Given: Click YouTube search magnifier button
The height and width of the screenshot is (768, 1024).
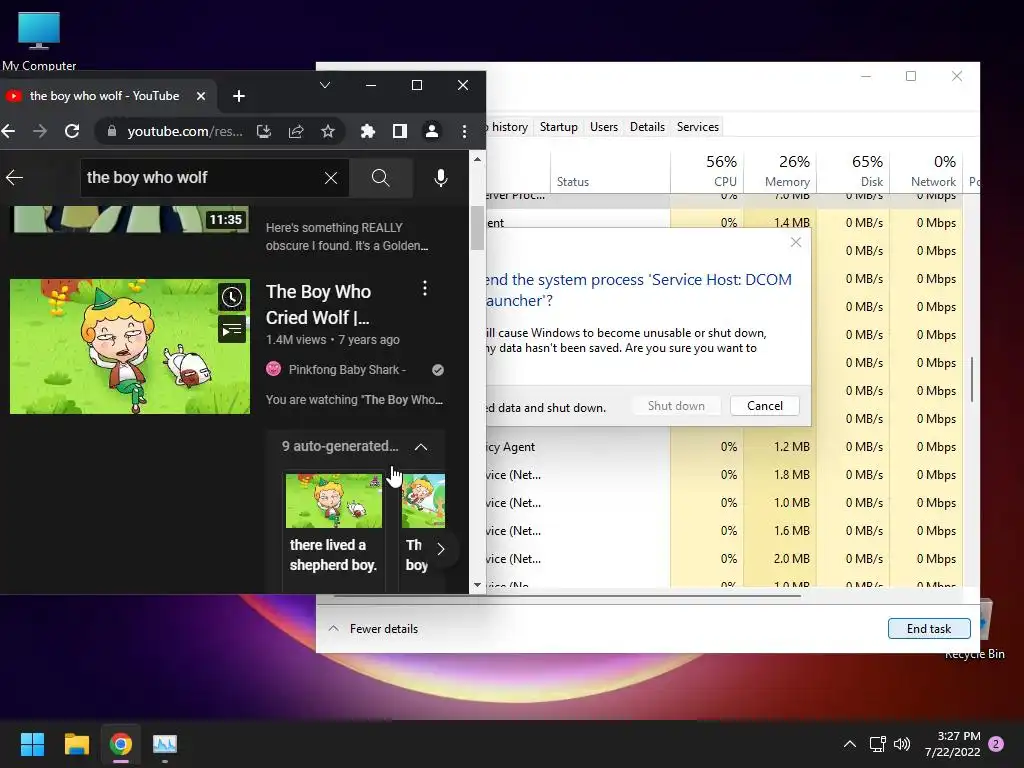Looking at the screenshot, I should [x=381, y=178].
